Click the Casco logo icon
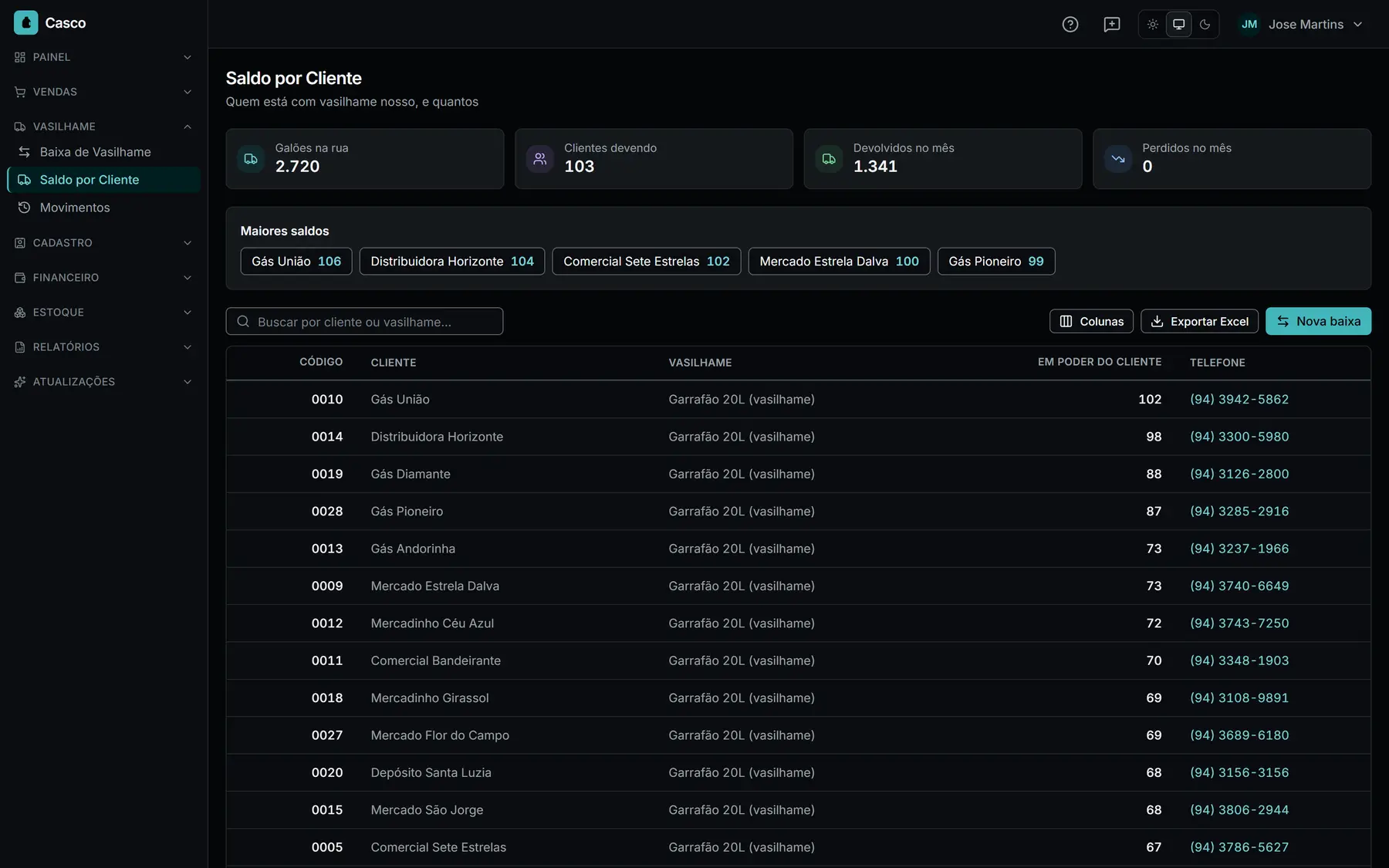Image resolution: width=1389 pixels, height=868 pixels. coord(25,22)
